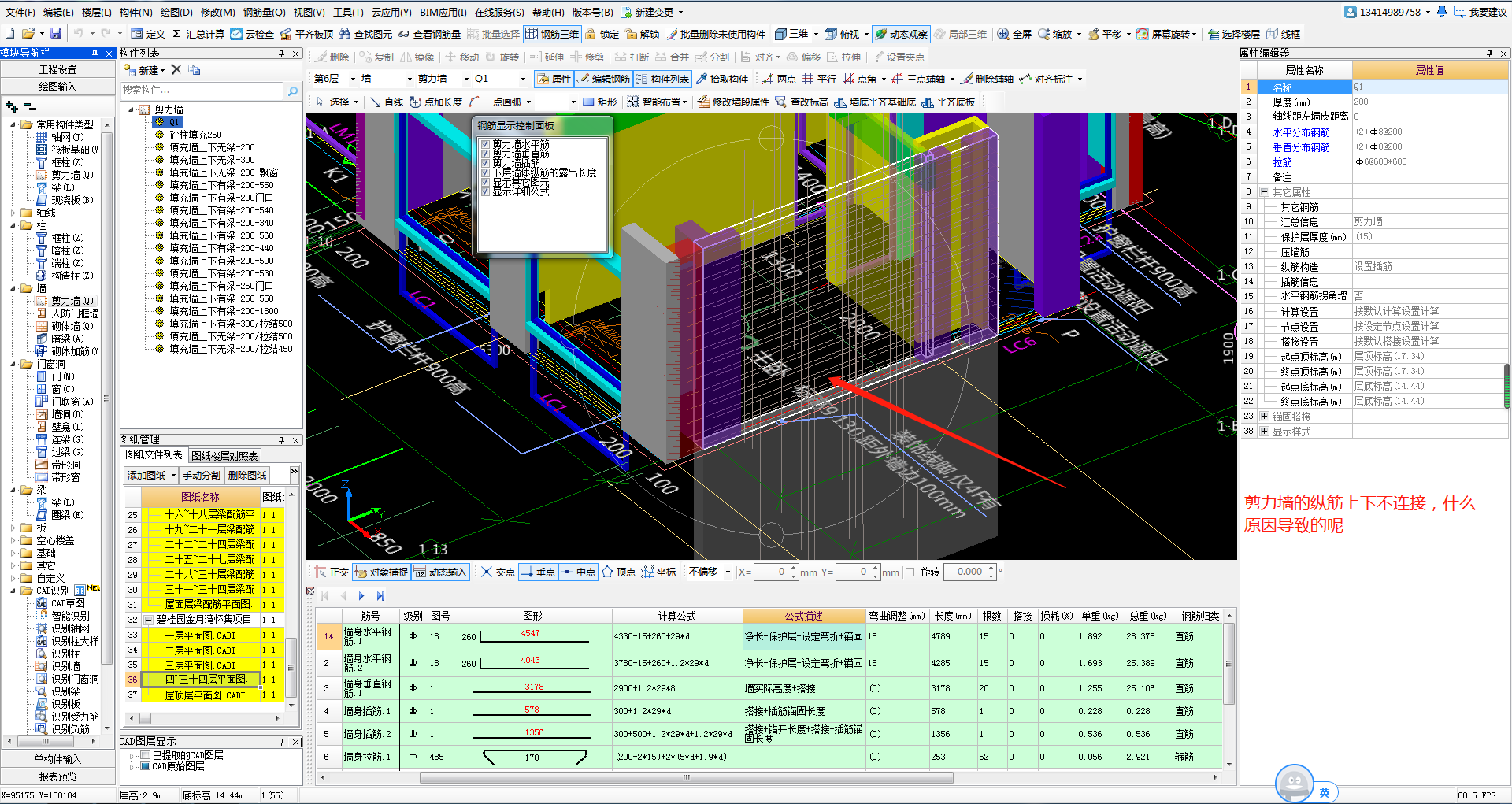Click the 拾取构件 pick component tool
This screenshot has height=804, width=1512.
[722, 79]
